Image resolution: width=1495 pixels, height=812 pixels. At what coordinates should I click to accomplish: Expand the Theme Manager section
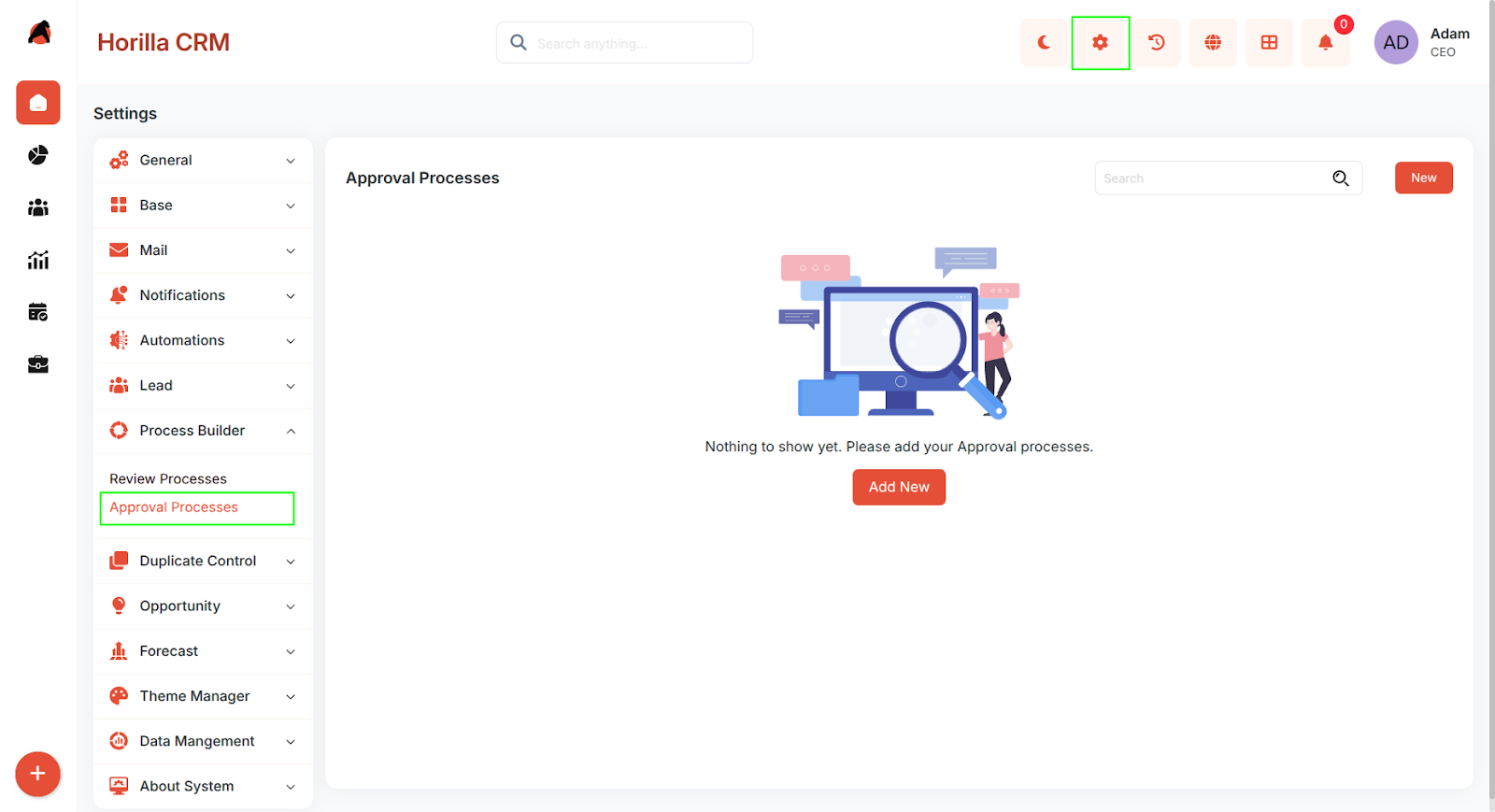tap(204, 696)
